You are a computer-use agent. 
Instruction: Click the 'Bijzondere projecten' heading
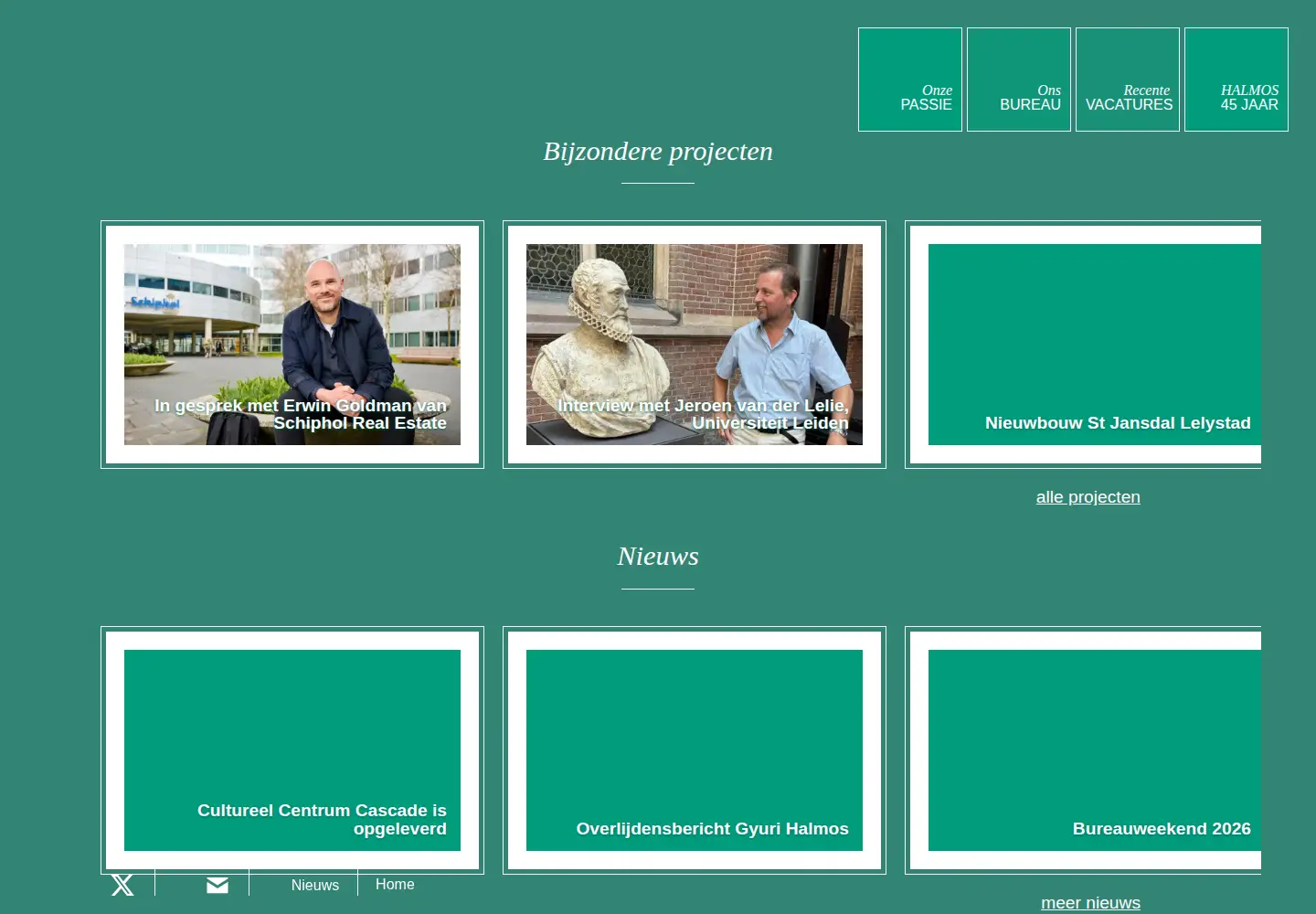coord(658,152)
